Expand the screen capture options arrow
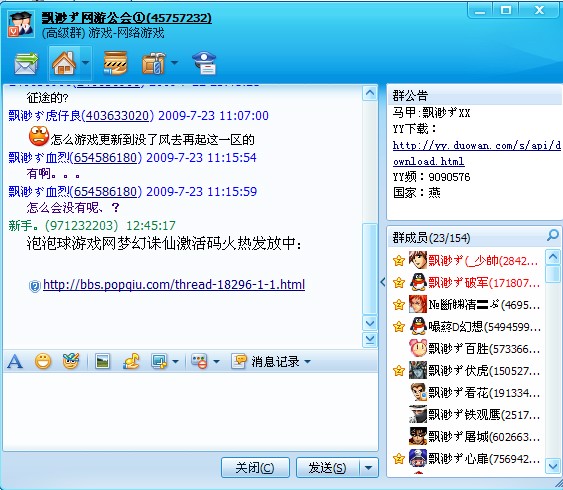The width and height of the screenshot is (563, 490). (175, 361)
